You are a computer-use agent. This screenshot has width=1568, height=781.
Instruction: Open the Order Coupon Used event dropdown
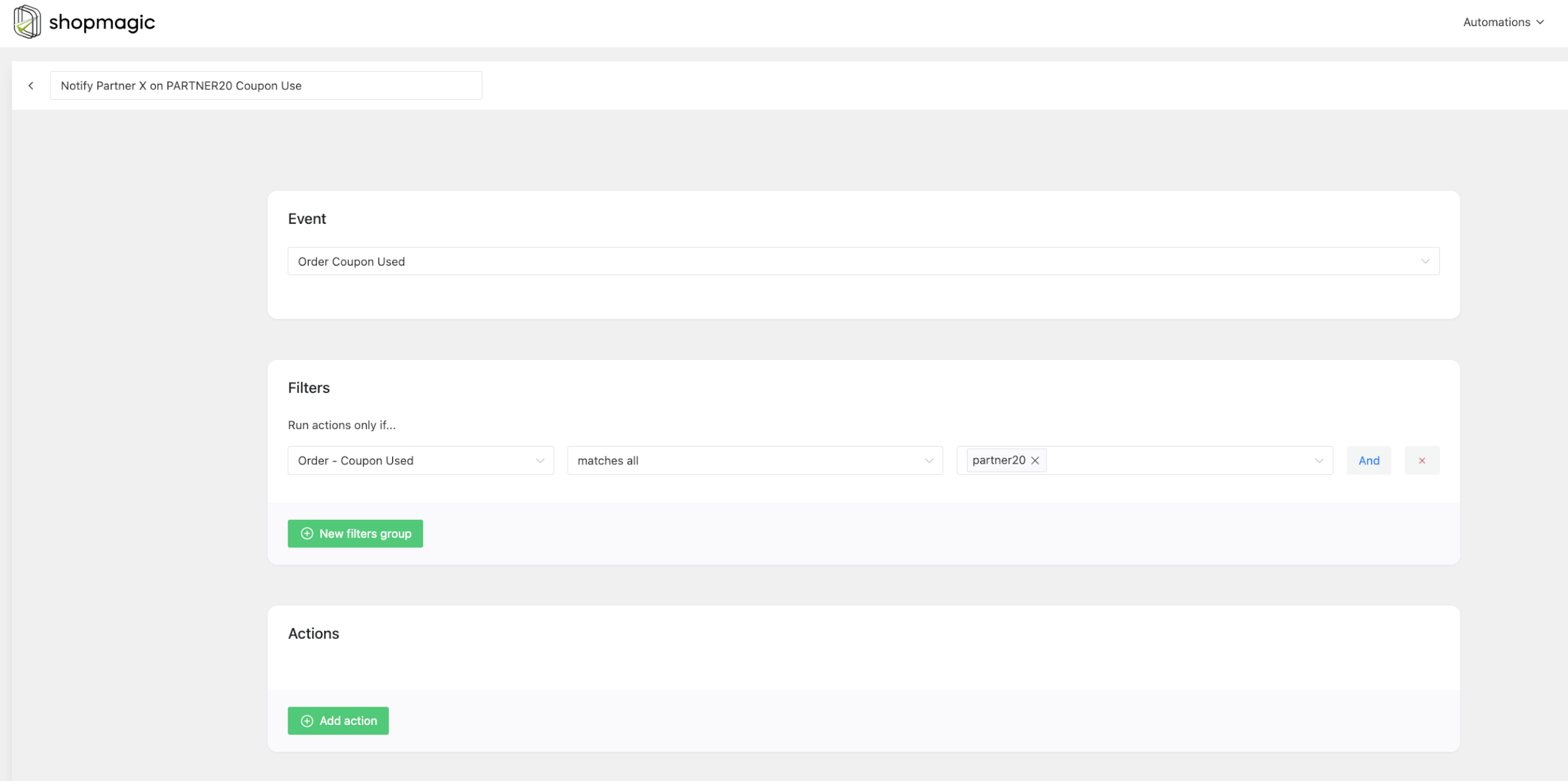pyautogui.click(x=862, y=261)
